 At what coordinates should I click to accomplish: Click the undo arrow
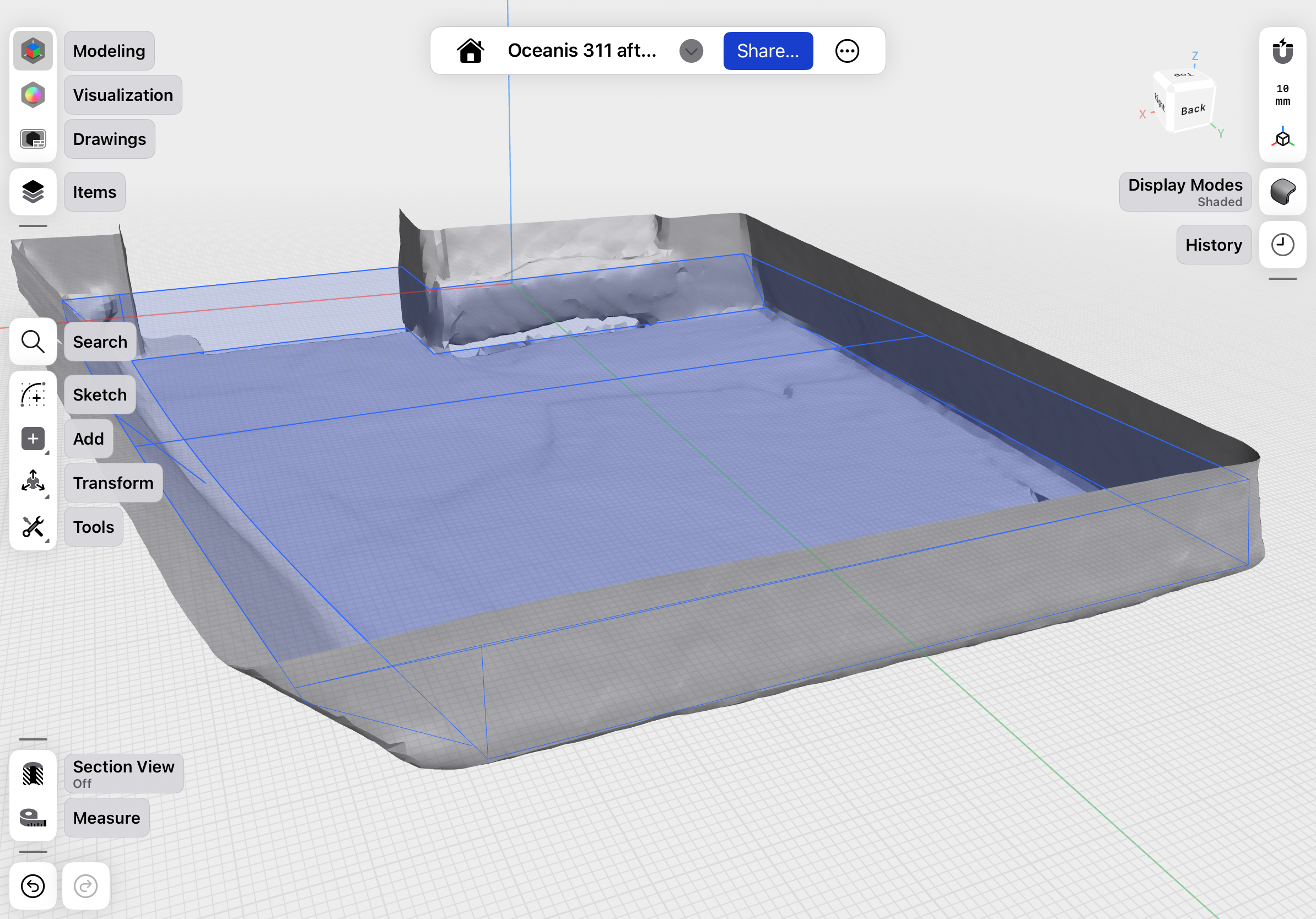(33, 886)
